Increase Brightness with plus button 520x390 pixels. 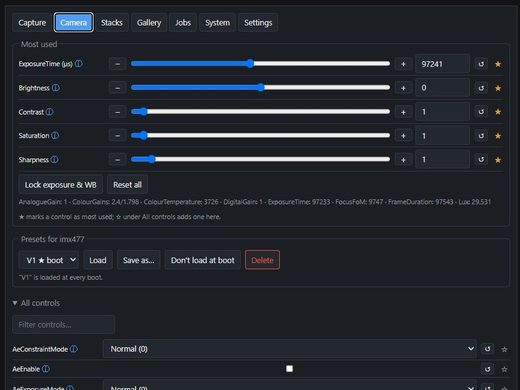tap(403, 88)
